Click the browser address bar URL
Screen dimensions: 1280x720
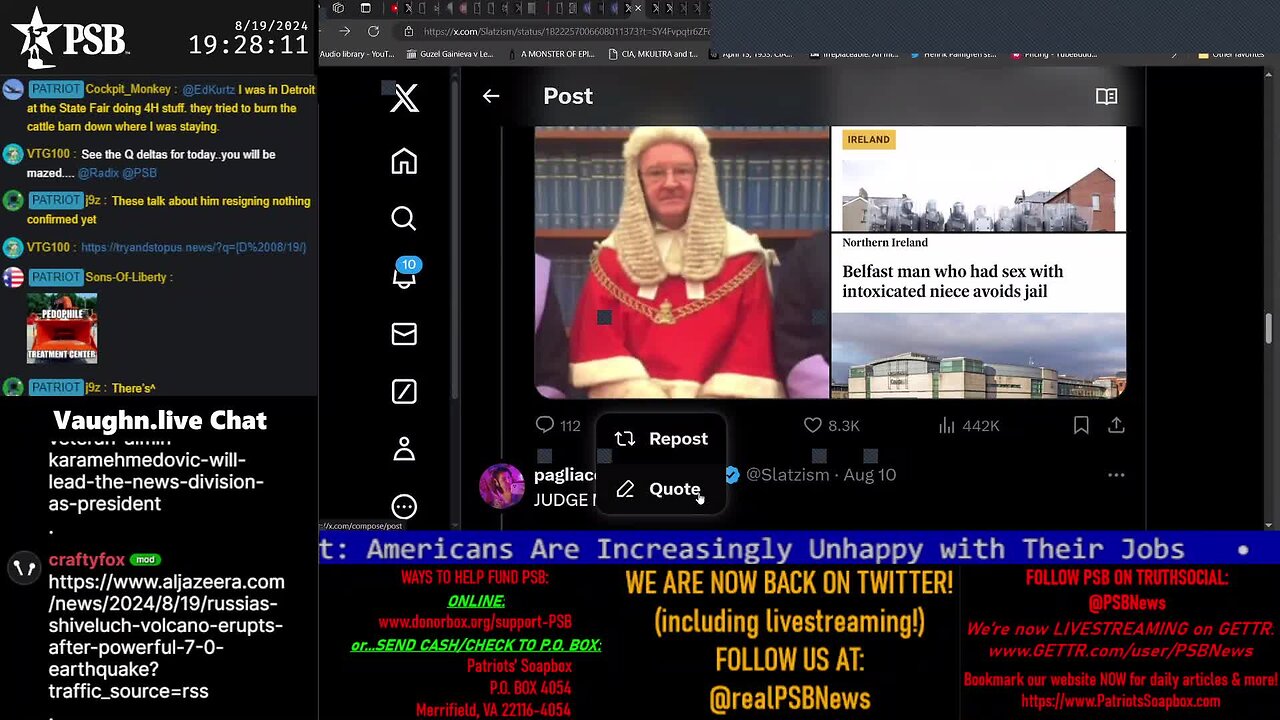pyautogui.click(x=567, y=31)
